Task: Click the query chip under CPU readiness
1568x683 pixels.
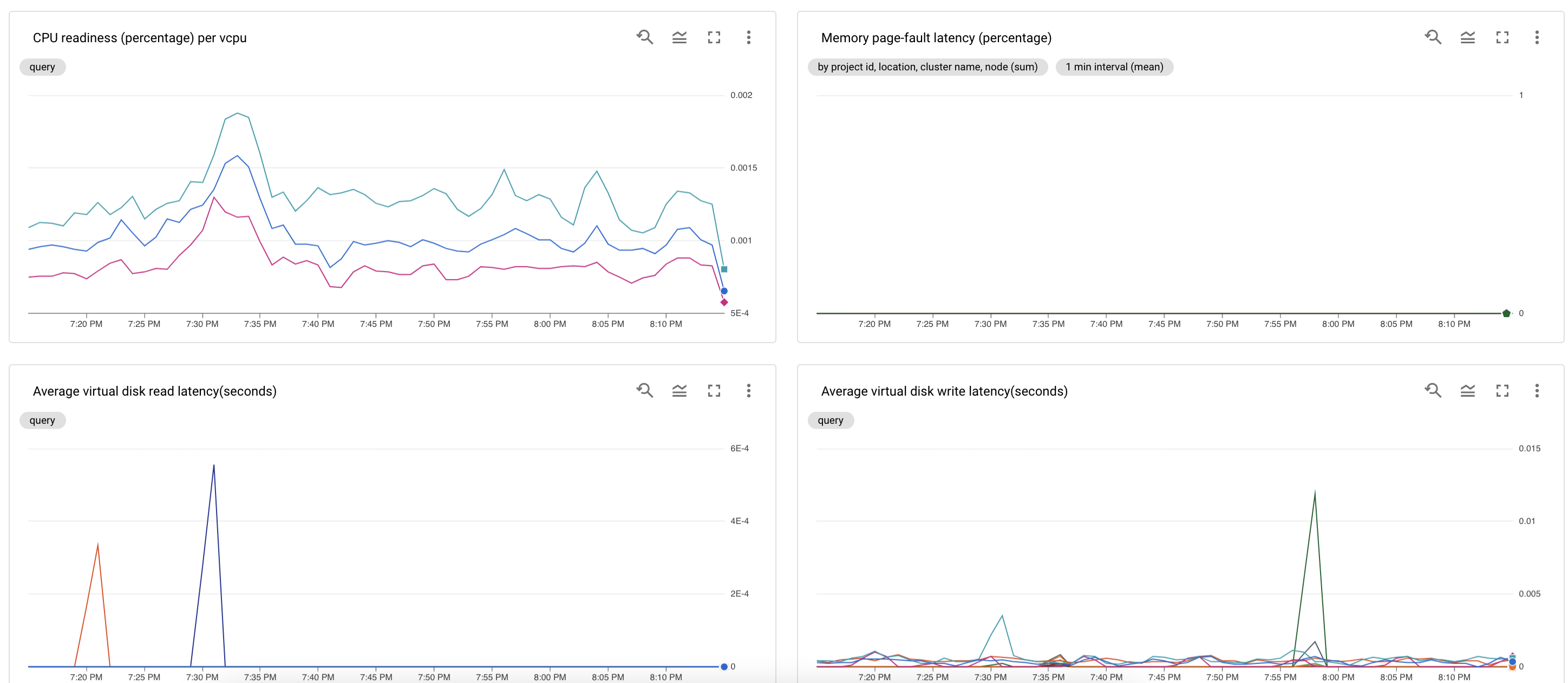Action: pyautogui.click(x=42, y=67)
